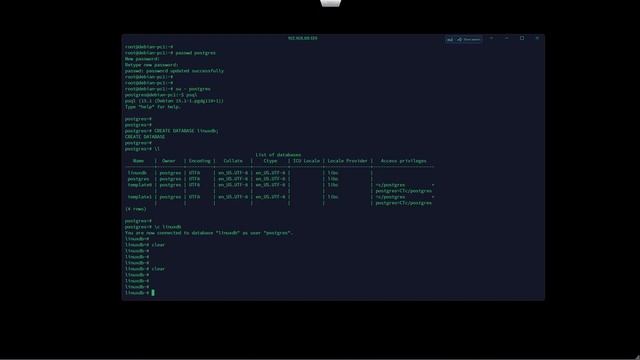The image size is (640, 360).
Task: Click the cursor block at the last linuxdb prompt
Action: [153, 293]
